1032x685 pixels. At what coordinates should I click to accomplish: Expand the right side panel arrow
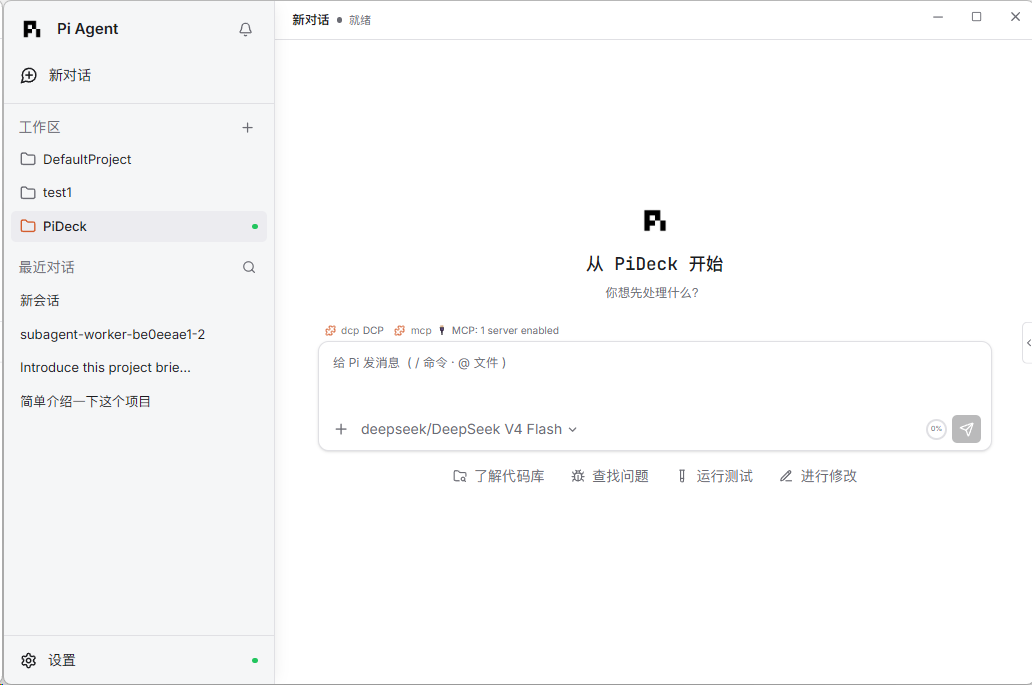point(1027,343)
